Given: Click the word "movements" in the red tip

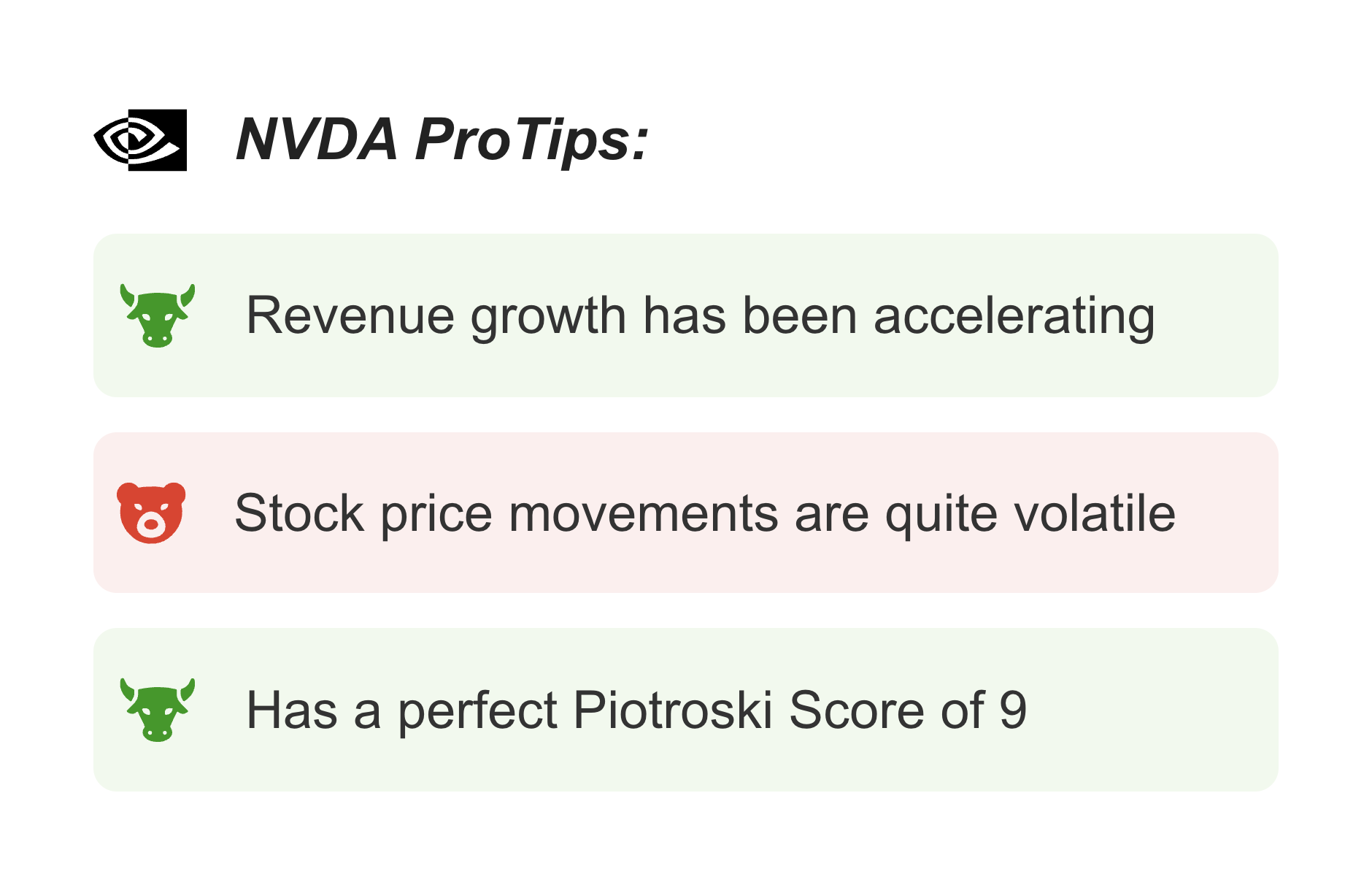Looking at the screenshot, I should click(644, 513).
